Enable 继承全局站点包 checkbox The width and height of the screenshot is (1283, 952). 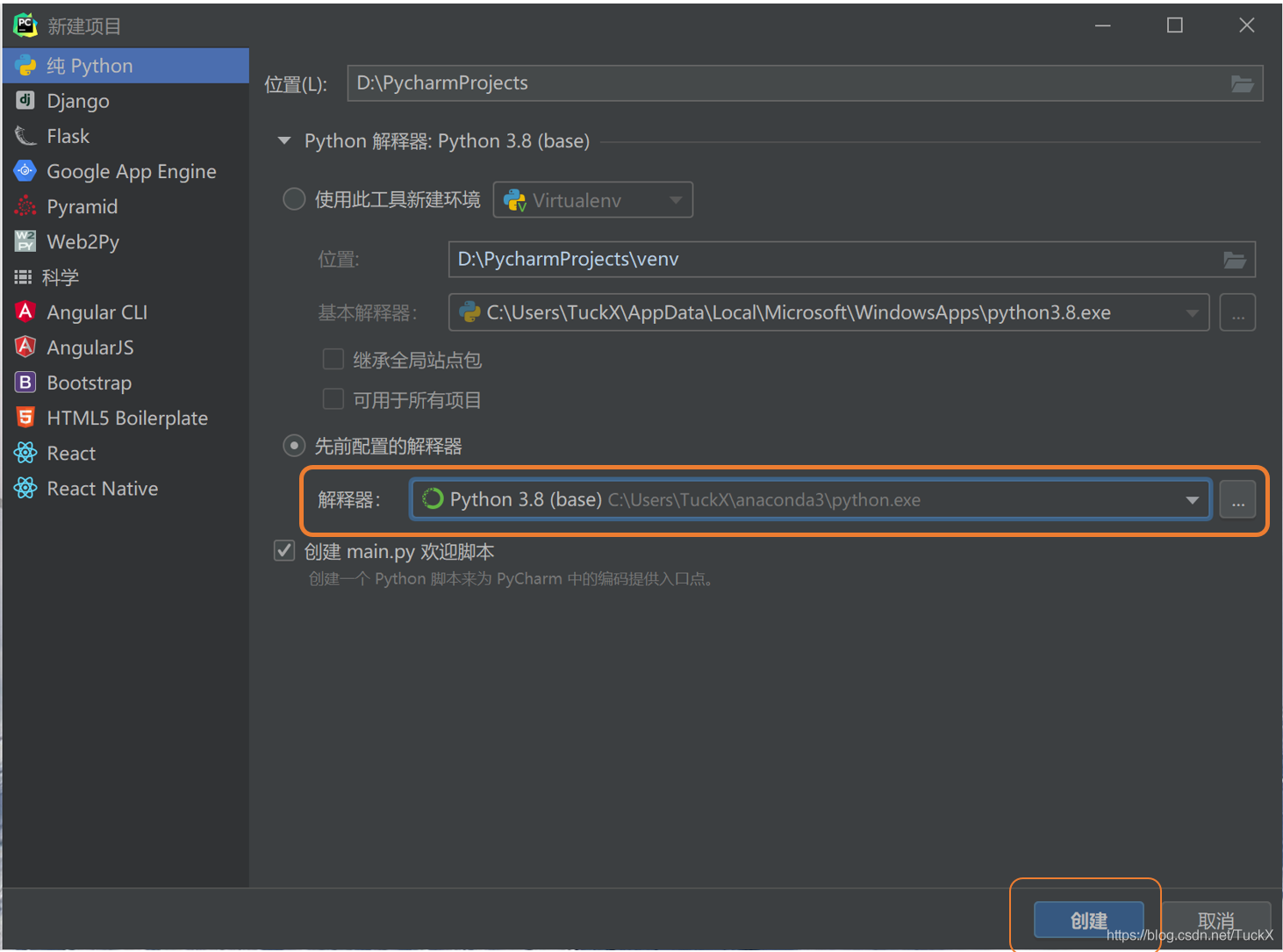tap(333, 359)
